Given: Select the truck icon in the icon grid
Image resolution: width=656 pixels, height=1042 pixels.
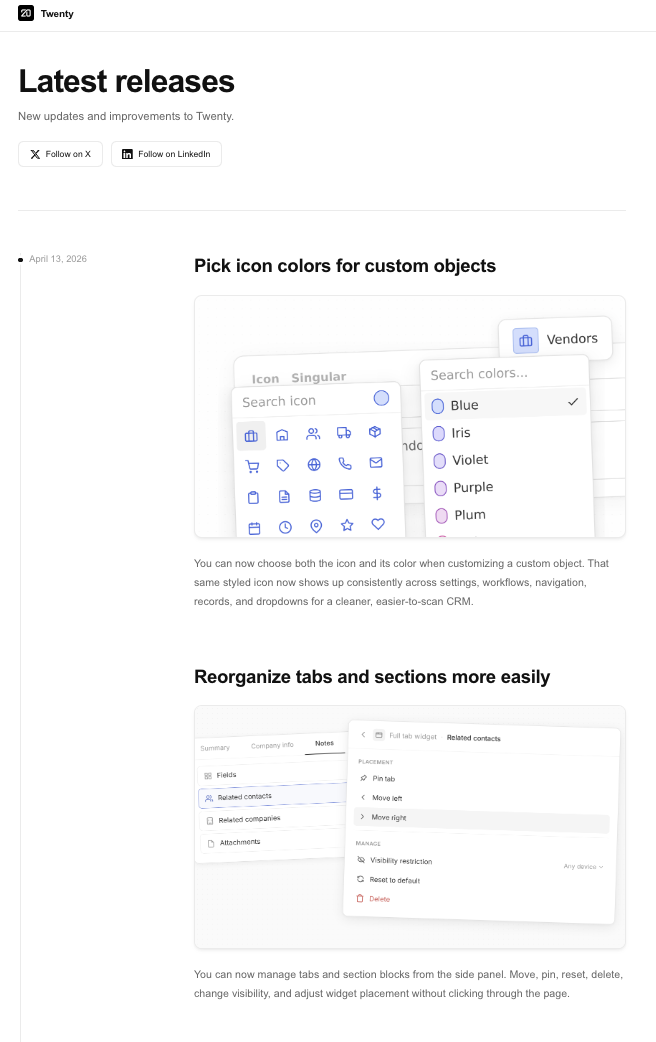Looking at the screenshot, I should pos(344,433).
